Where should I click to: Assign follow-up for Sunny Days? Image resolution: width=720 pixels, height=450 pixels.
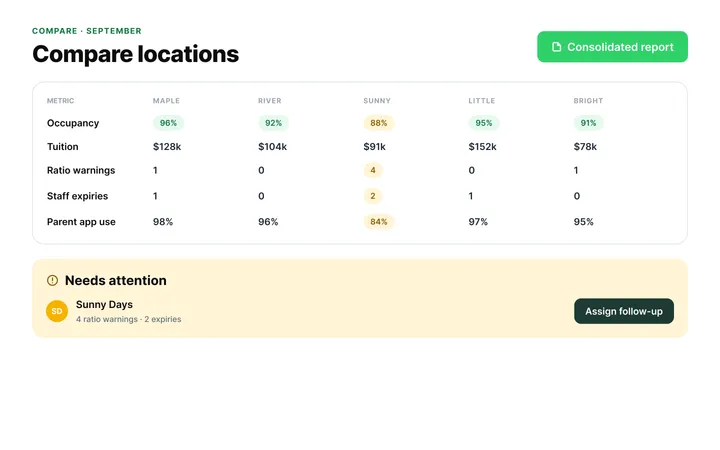click(x=624, y=311)
